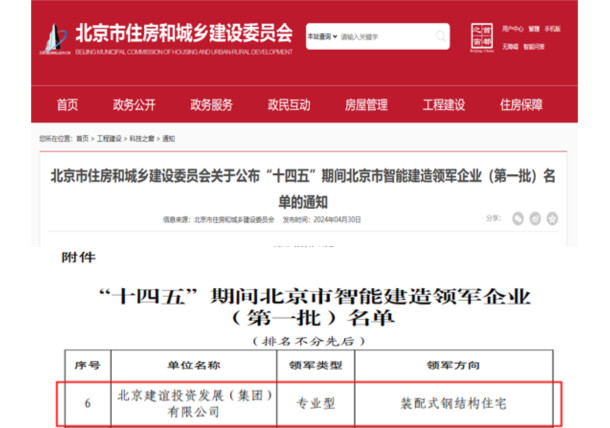
Task: Click the 单位名称 column header
Action: [x=194, y=365]
